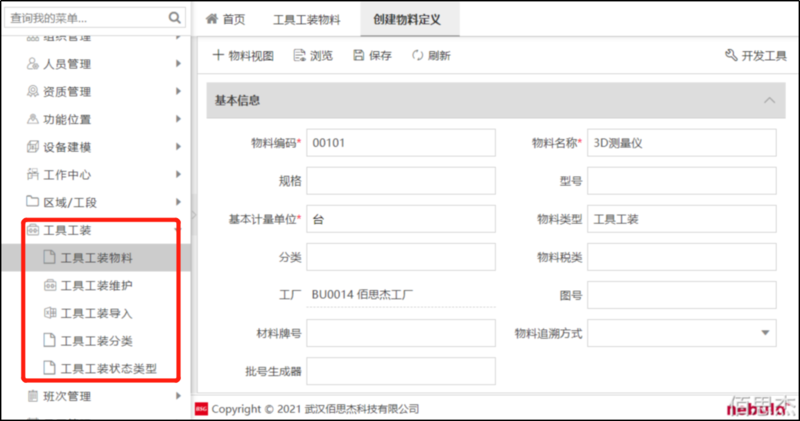Click the 人员管理 person icon

pyautogui.click(x=33, y=63)
